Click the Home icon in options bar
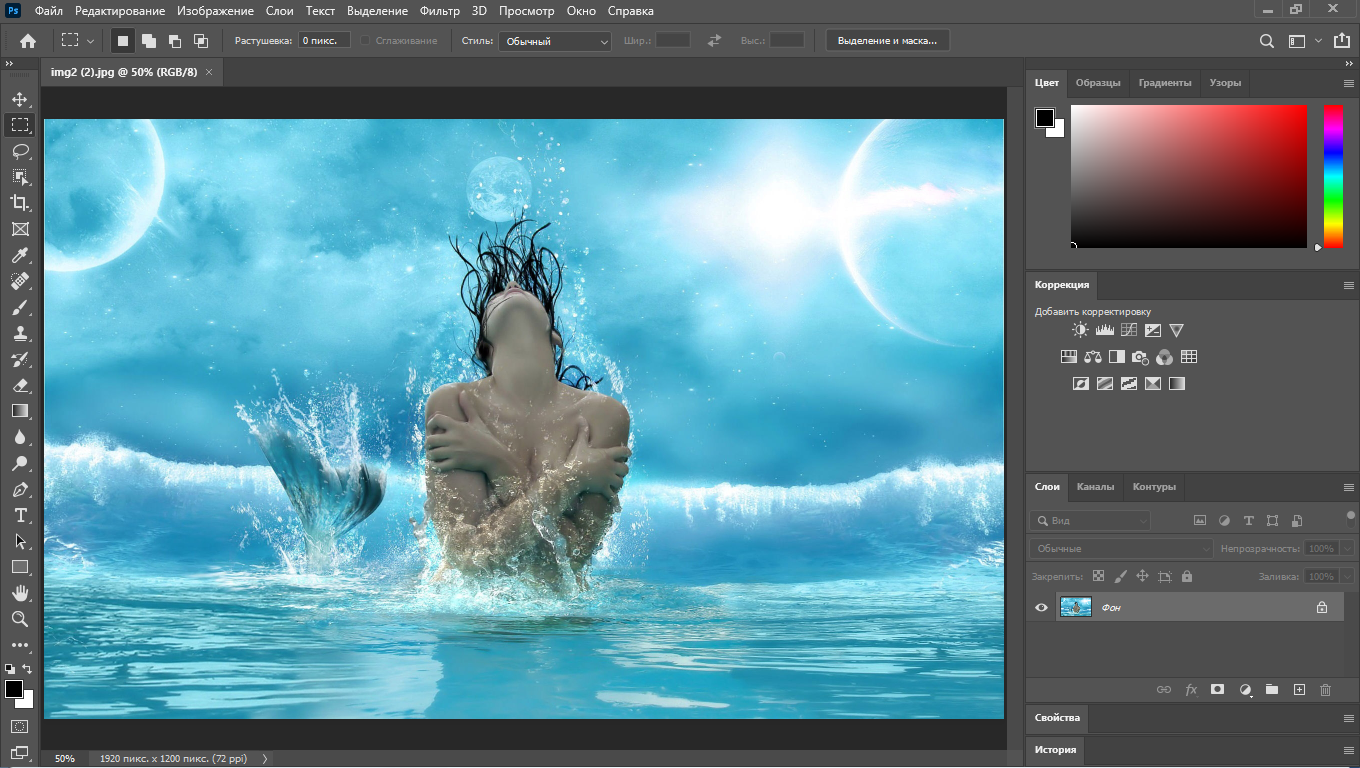Screen dimensions: 1360x768 point(28,41)
